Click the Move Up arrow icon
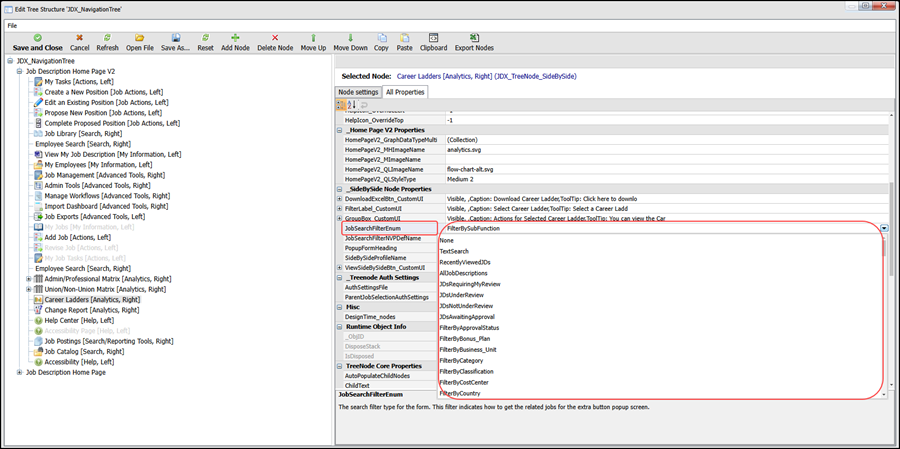900x449 pixels. [313, 38]
